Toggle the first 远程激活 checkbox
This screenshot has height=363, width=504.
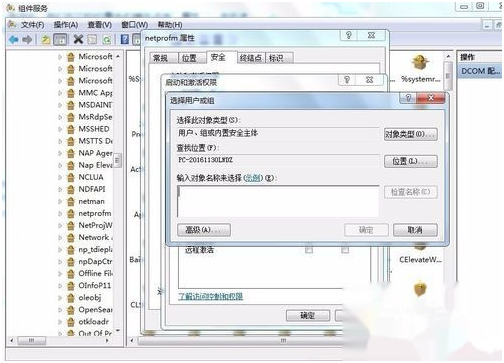309,250
